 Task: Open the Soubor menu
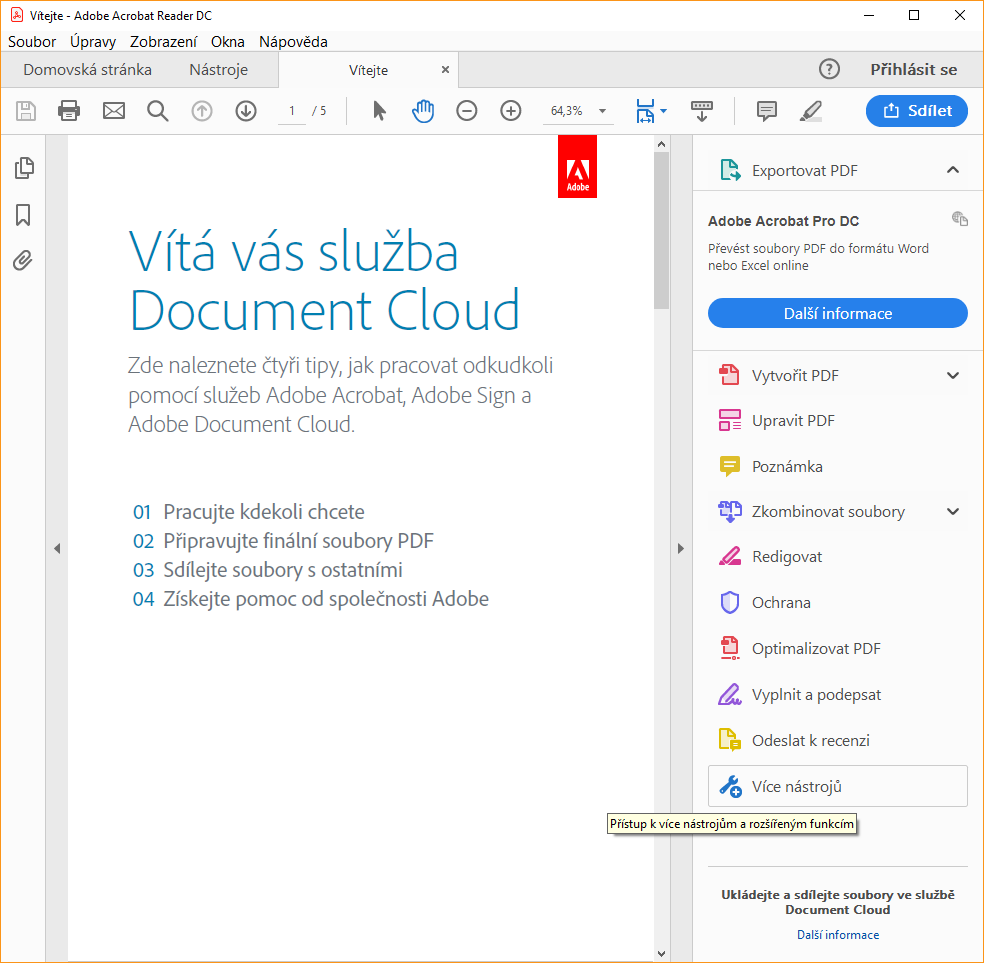coord(32,41)
